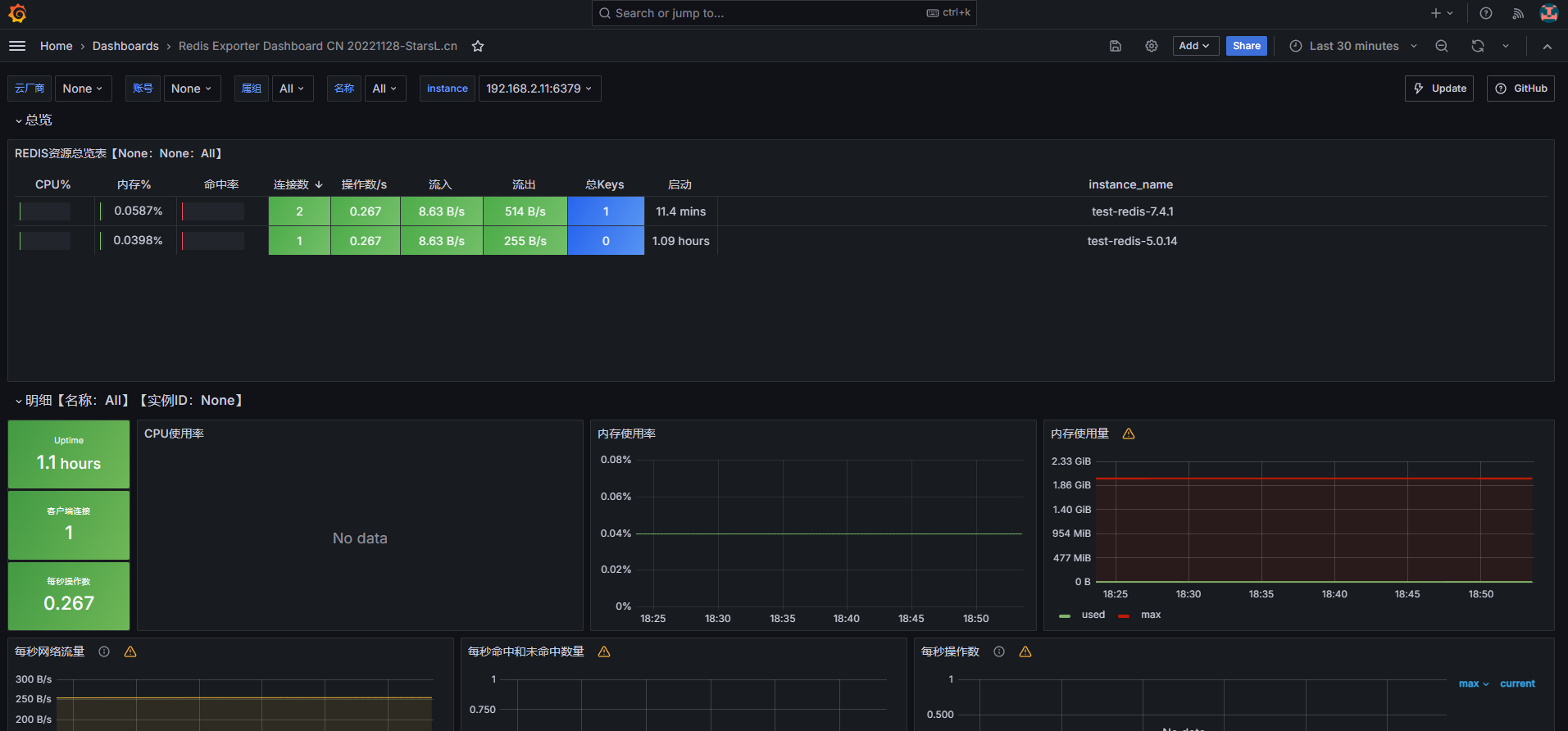Click the CPU使用率 panel title
The height and width of the screenshot is (731, 1568).
174,434
